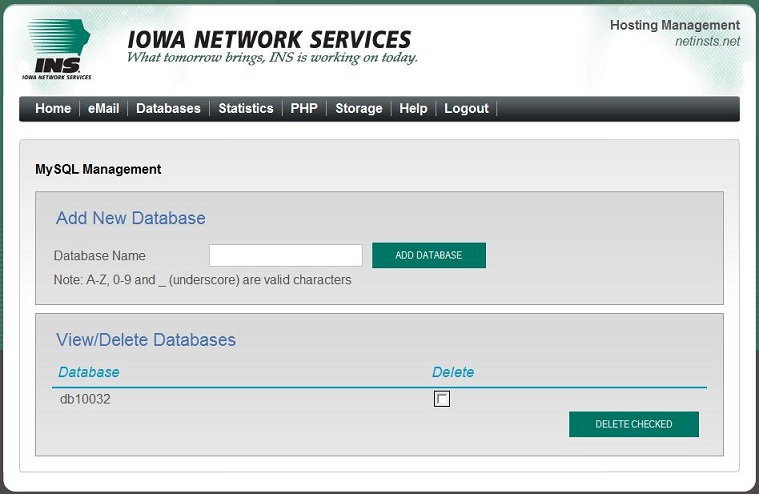Focus the Database Name input field

(x=286, y=255)
